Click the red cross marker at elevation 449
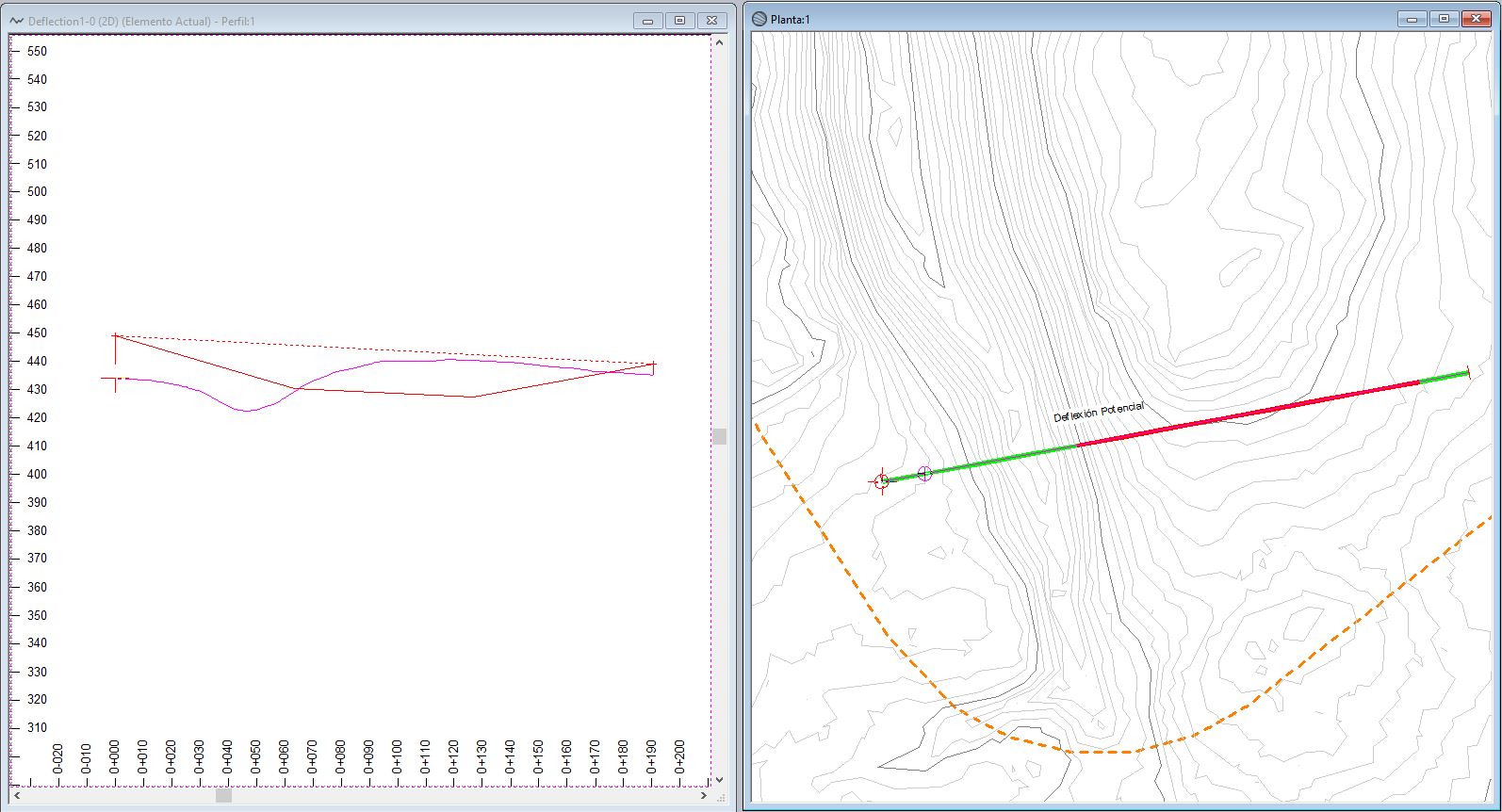 [115, 335]
